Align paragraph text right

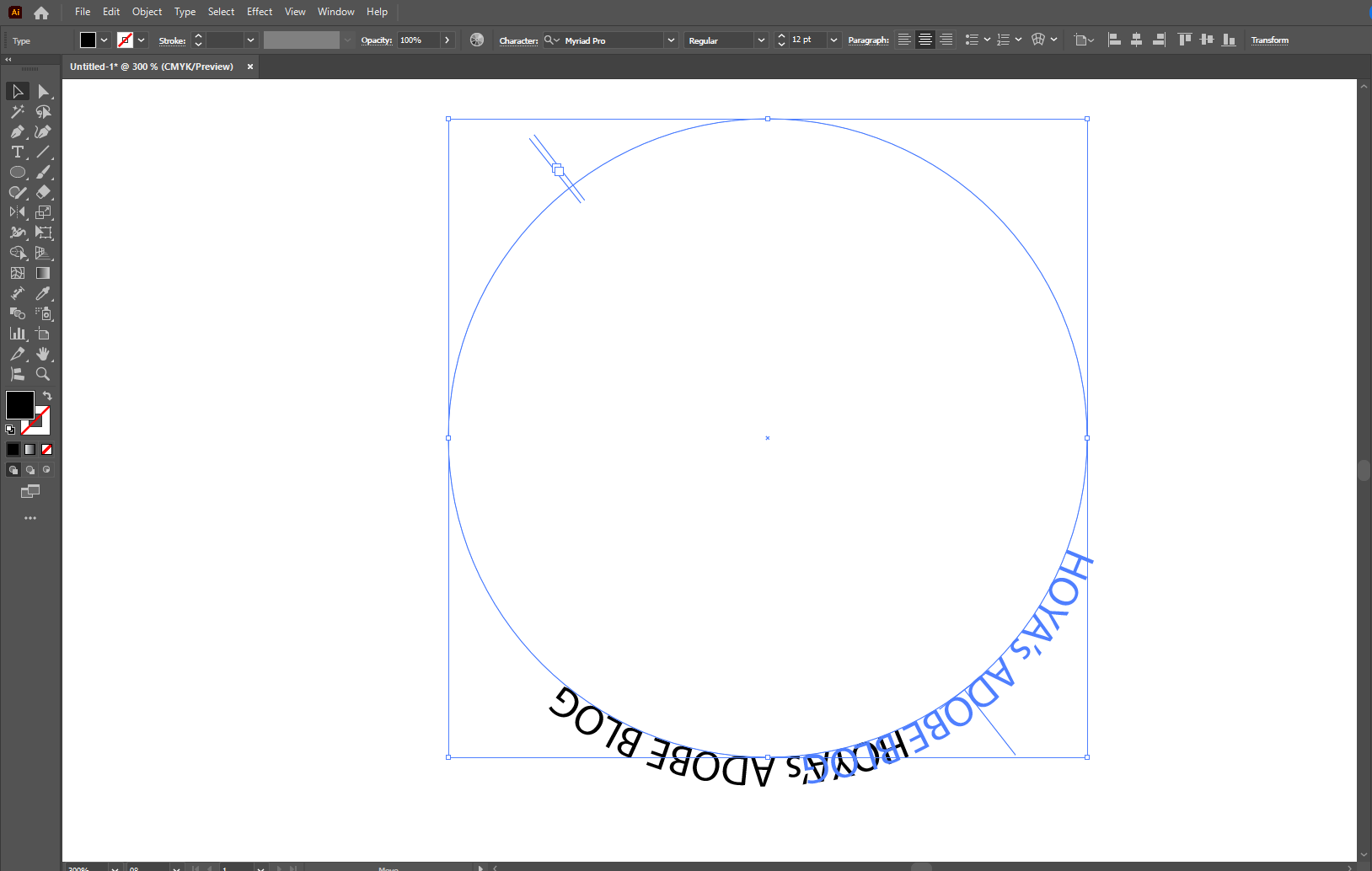[x=946, y=40]
